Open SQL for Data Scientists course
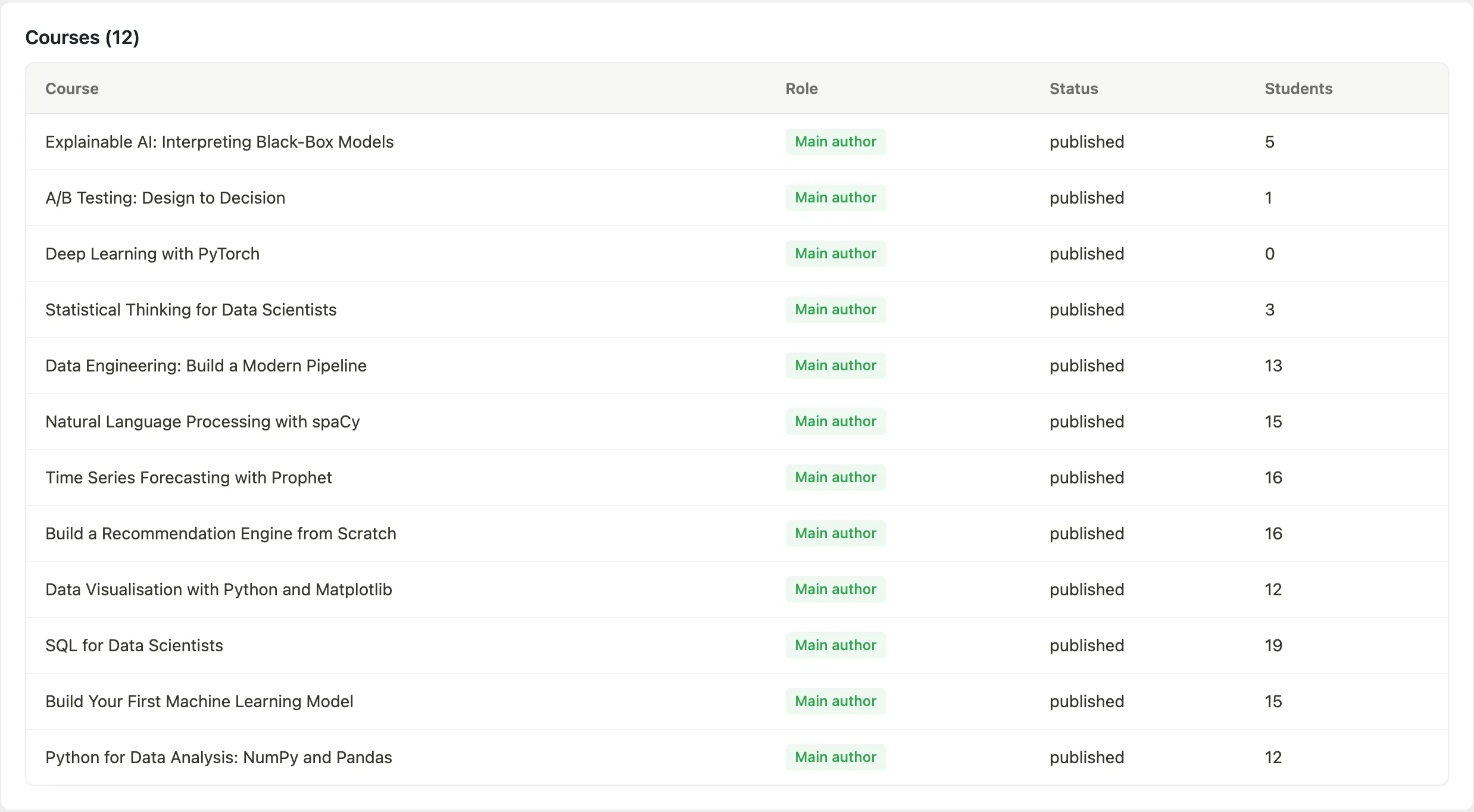 [135, 645]
